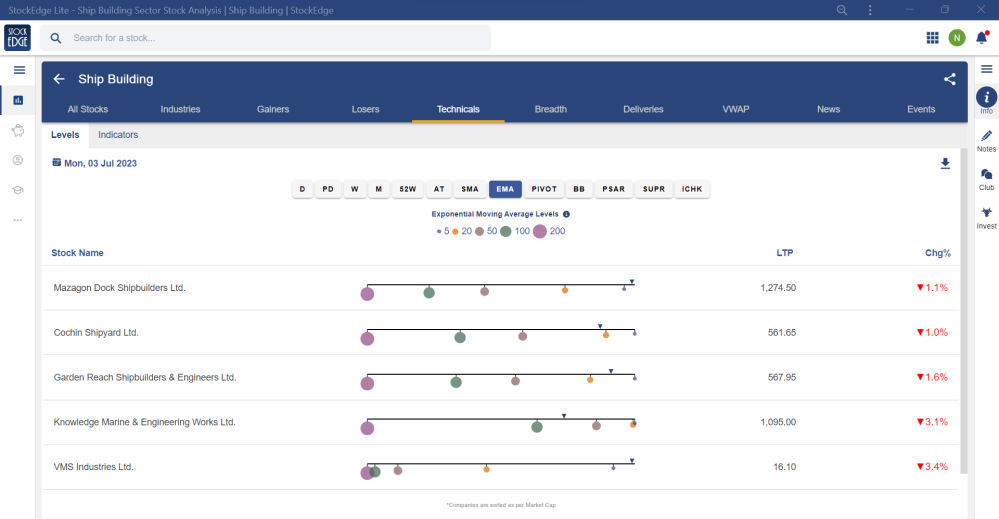Select the PIVOT level toggle button
Screen dimensions: 999x519
pyautogui.click(x=544, y=189)
